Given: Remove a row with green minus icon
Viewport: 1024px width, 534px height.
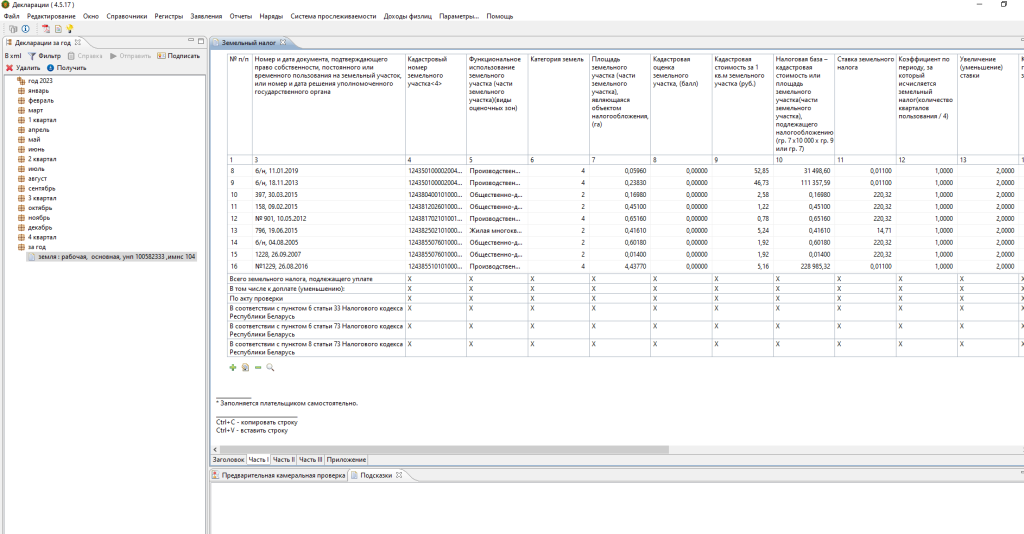Looking at the screenshot, I should (257, 368).
